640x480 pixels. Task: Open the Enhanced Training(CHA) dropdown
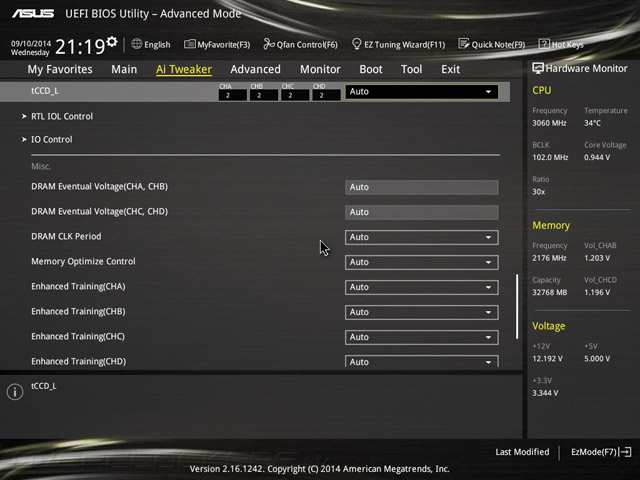(422, 287)
